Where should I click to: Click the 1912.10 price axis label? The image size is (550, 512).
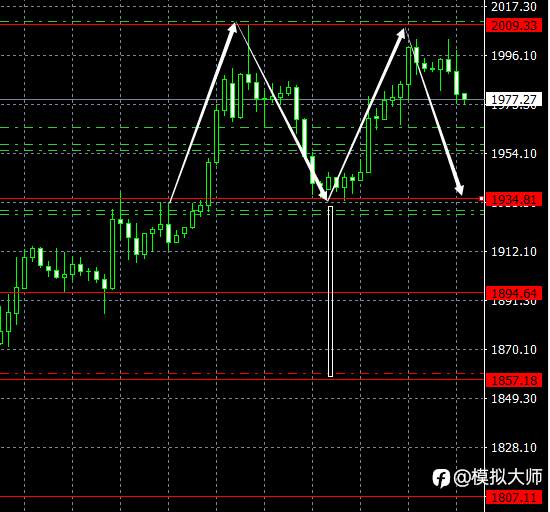tap(514, 251)
